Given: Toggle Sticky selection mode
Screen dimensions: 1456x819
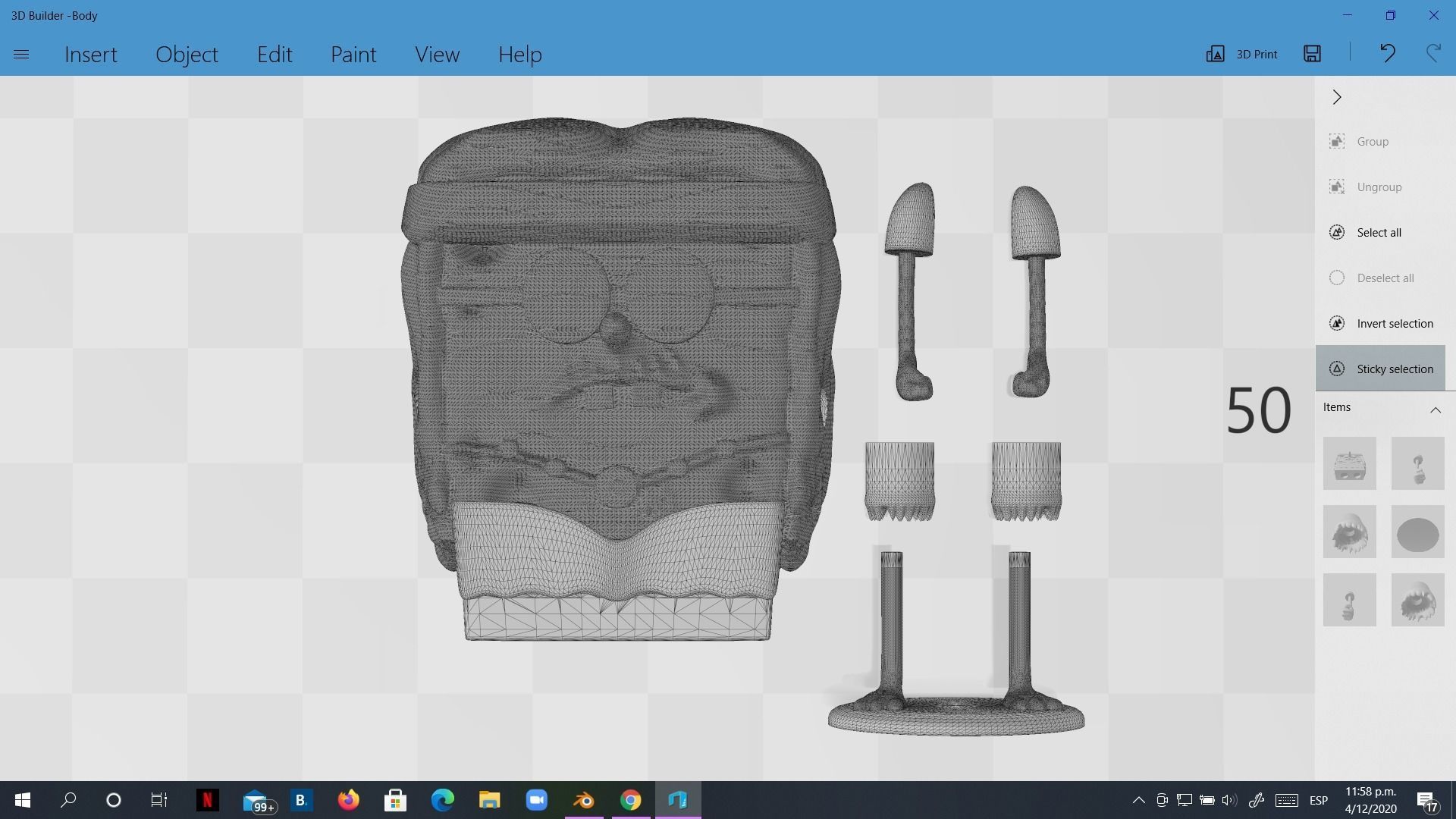Looking at the screenshot, I should (x=1380, y=369).
